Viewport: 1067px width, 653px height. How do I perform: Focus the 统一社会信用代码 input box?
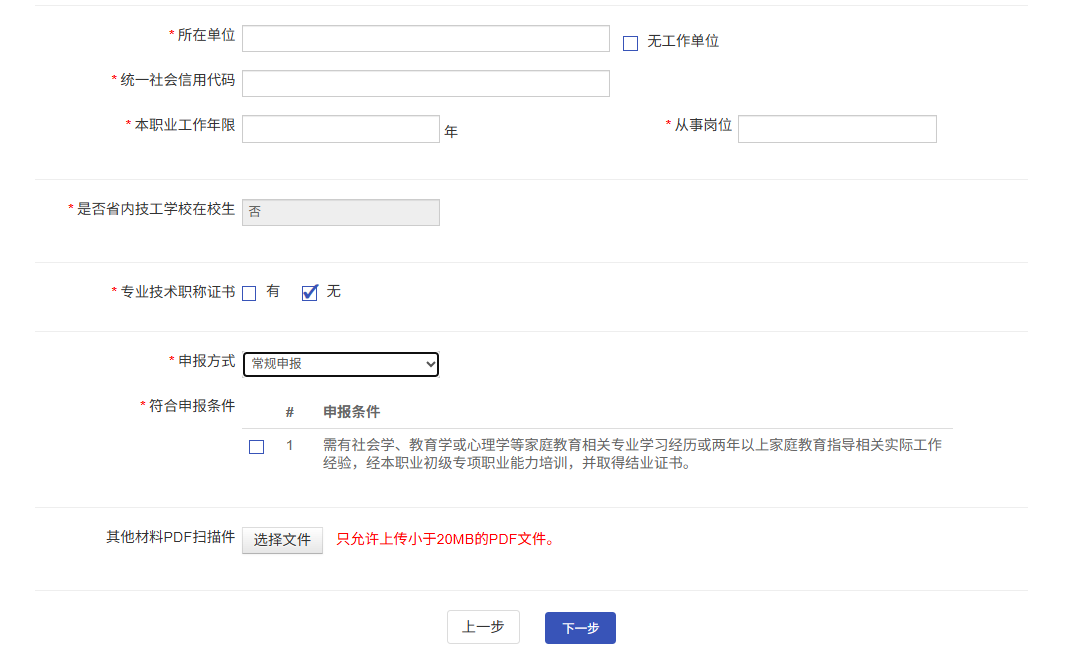click(x=425, y=83)
